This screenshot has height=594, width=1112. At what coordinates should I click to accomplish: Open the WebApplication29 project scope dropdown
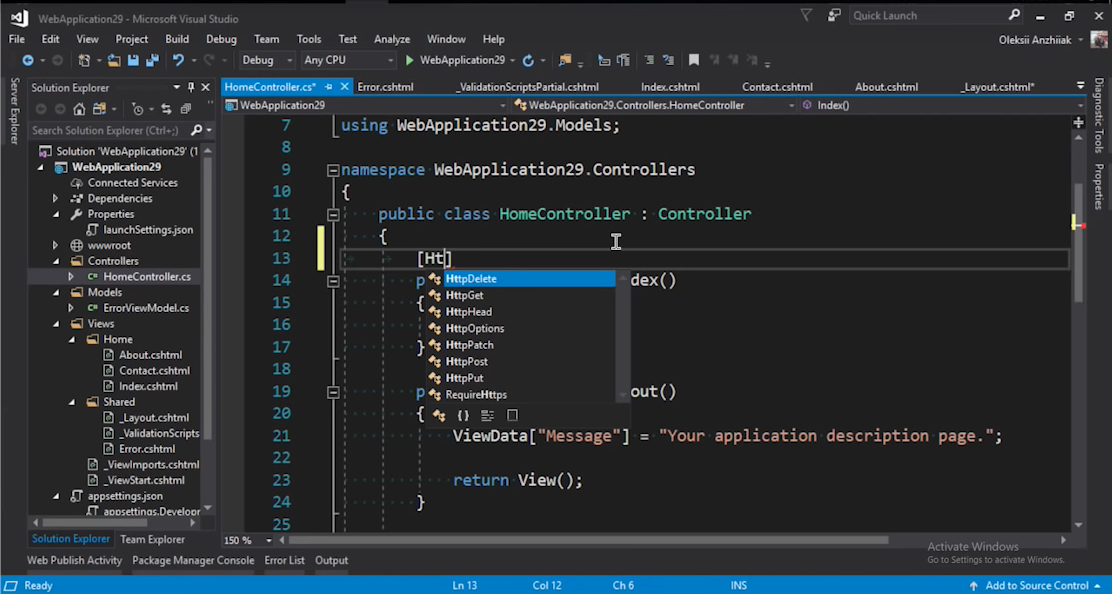point(365,105)
